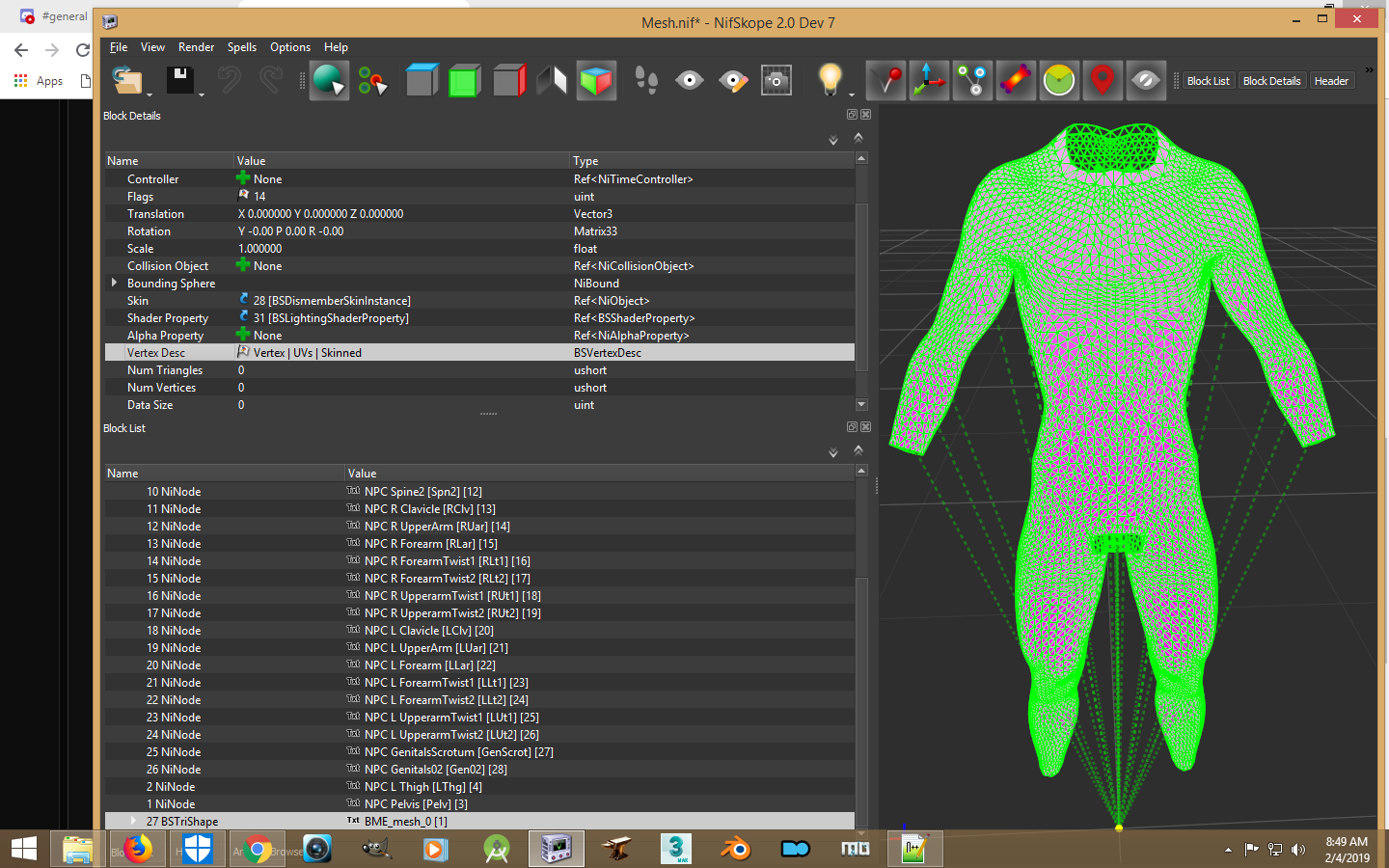The width and height of the screenshot is (1389, 868).
Task: Float the Block Details panel
Action: pos(852,114)
